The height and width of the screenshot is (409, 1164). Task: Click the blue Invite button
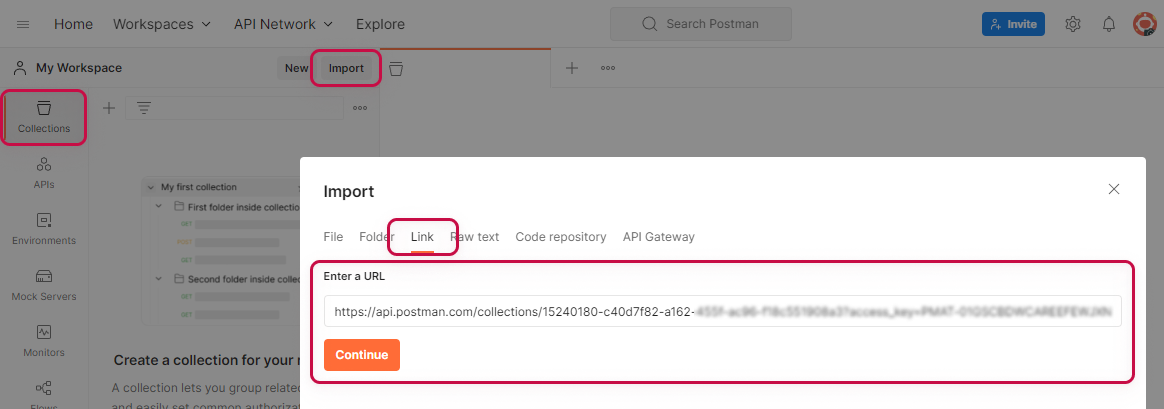pos(1013,24)
